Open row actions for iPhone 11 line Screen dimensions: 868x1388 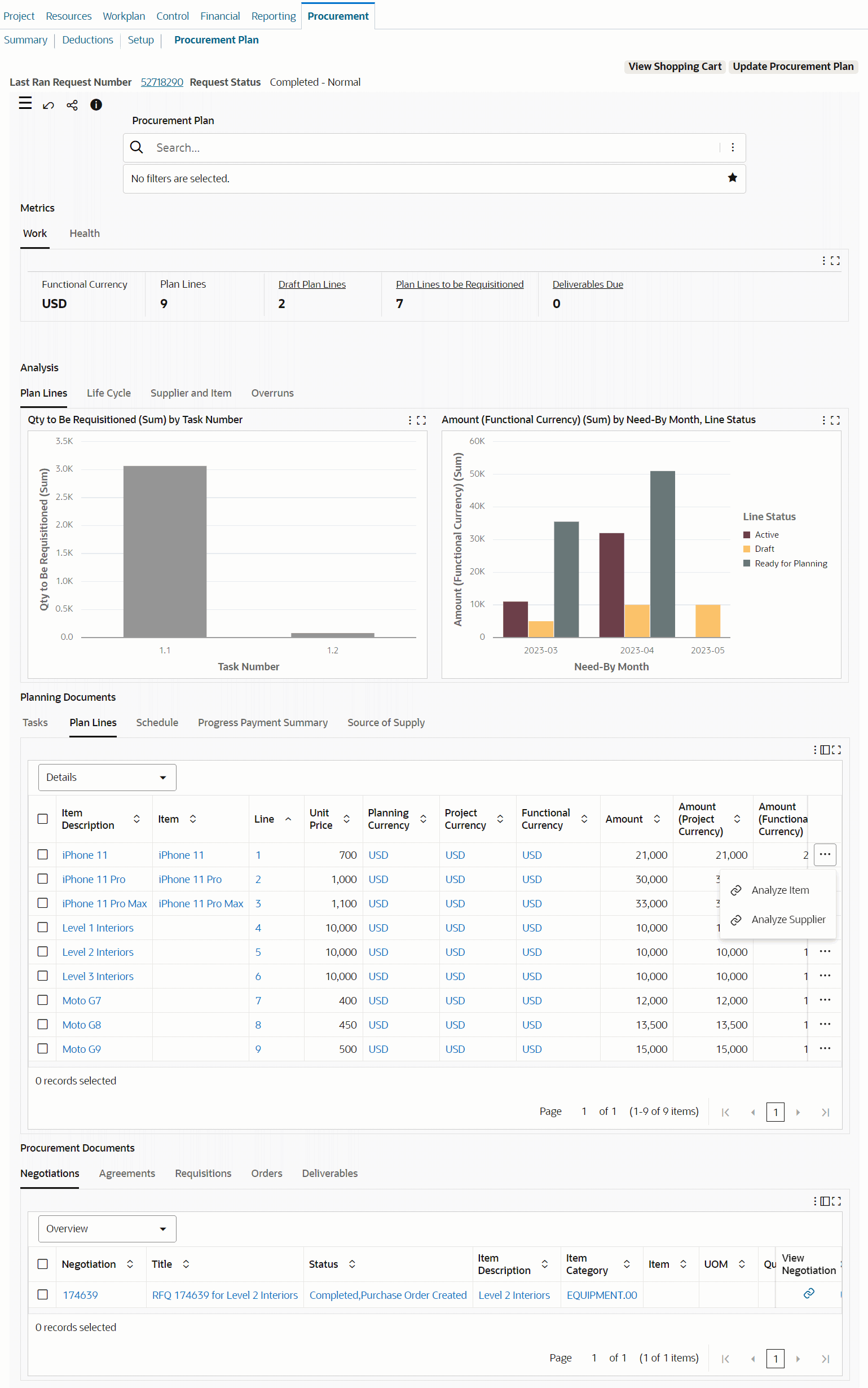[825, 854]
